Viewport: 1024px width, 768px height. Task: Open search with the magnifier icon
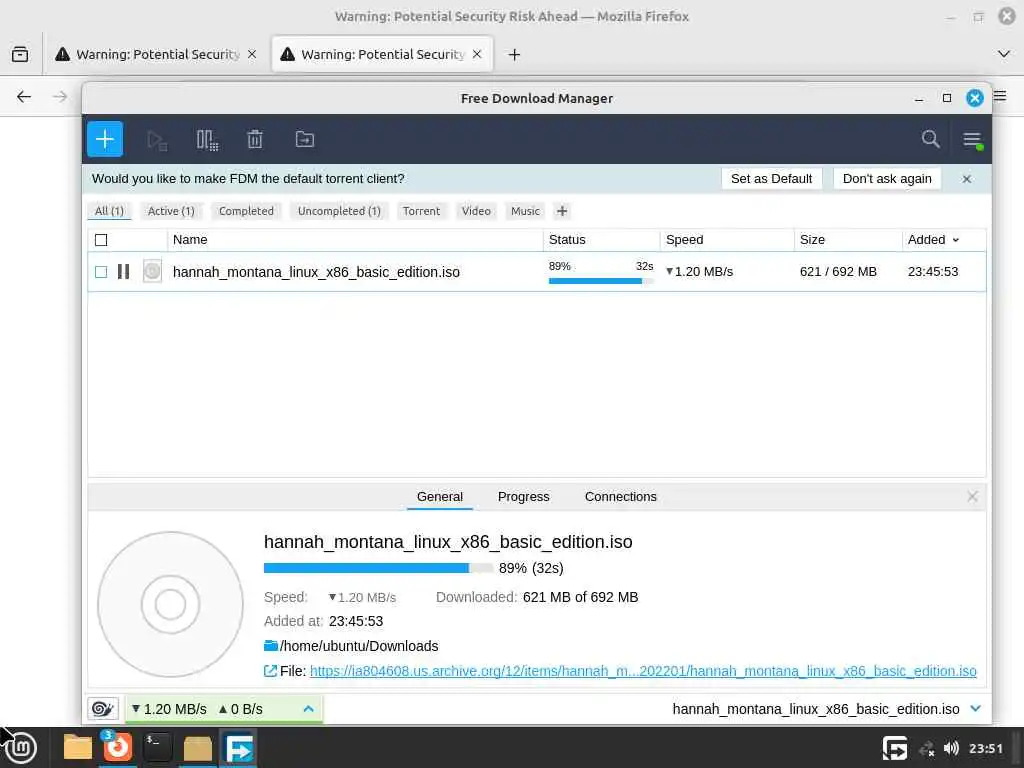point(930,138)
